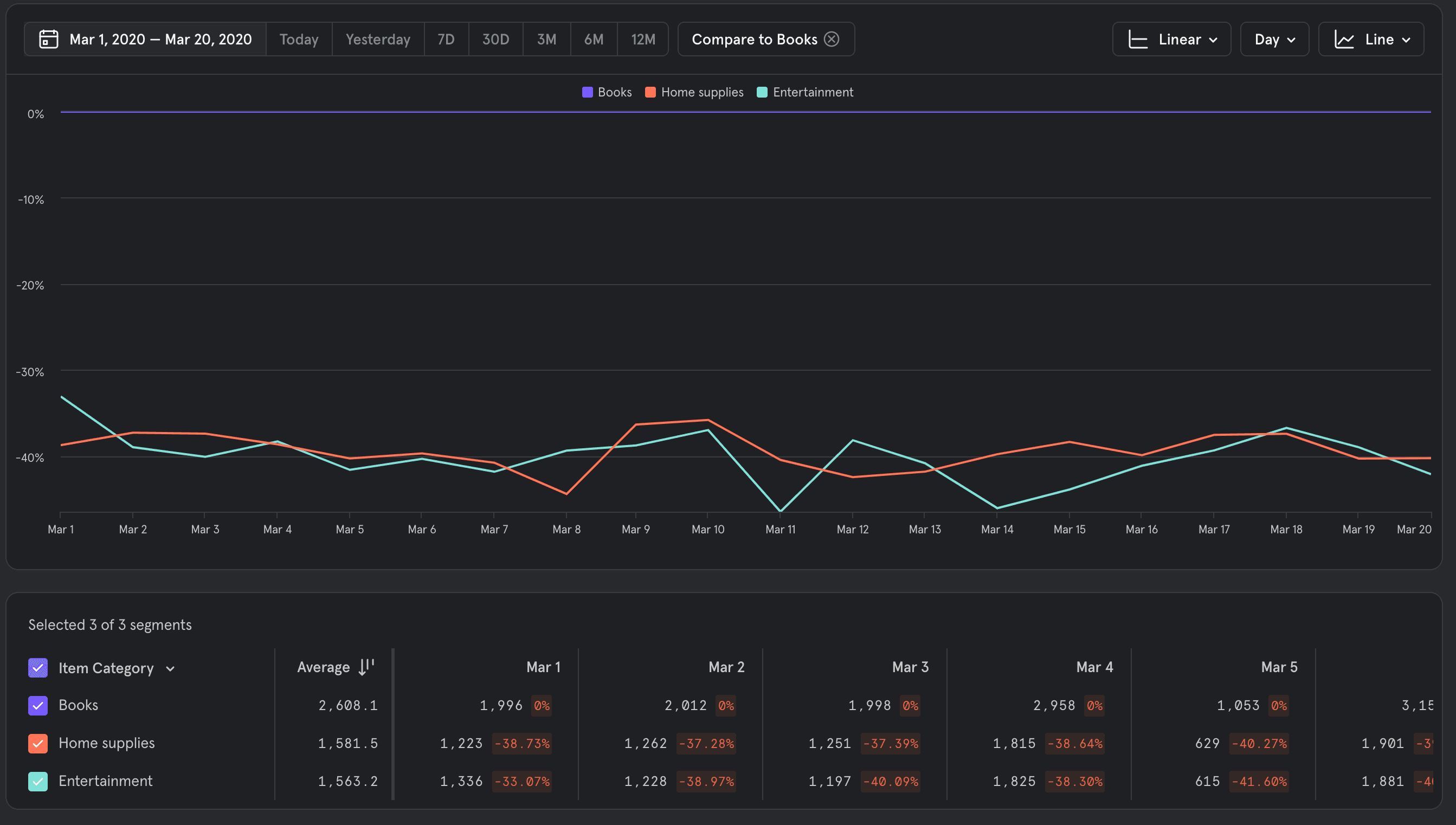The image size is (1456, 825).
Task: Toggle the Home supplies segment checkbox off
Action: (38, 743)
